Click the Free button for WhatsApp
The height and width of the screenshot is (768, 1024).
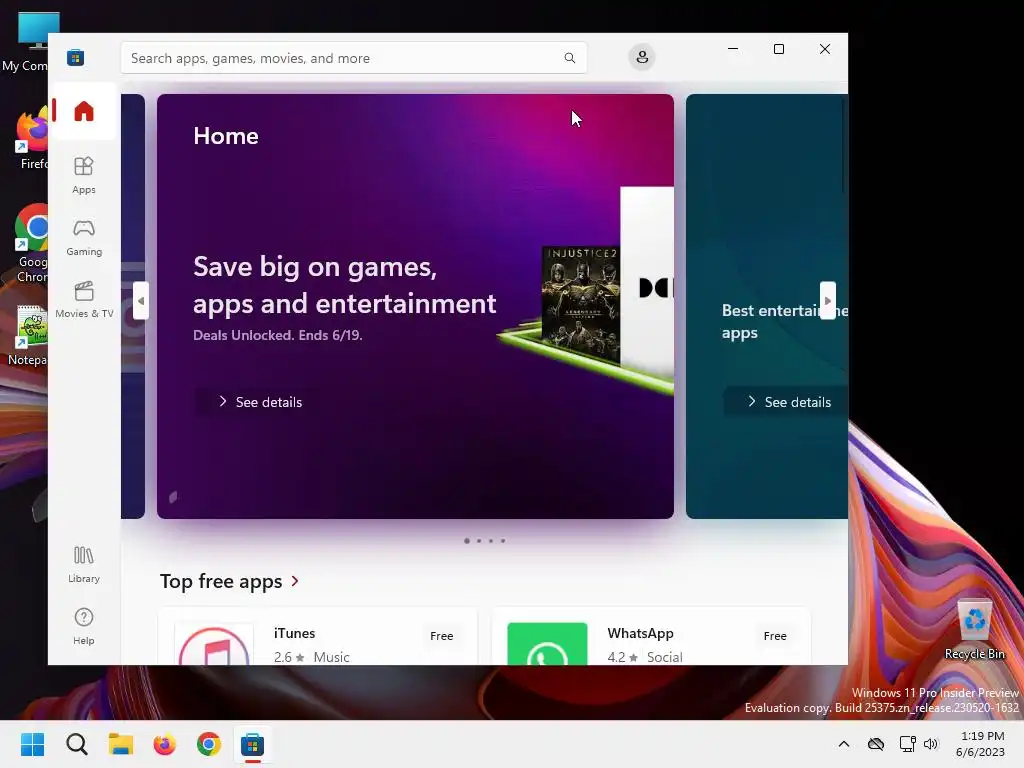tap(775, 635)
